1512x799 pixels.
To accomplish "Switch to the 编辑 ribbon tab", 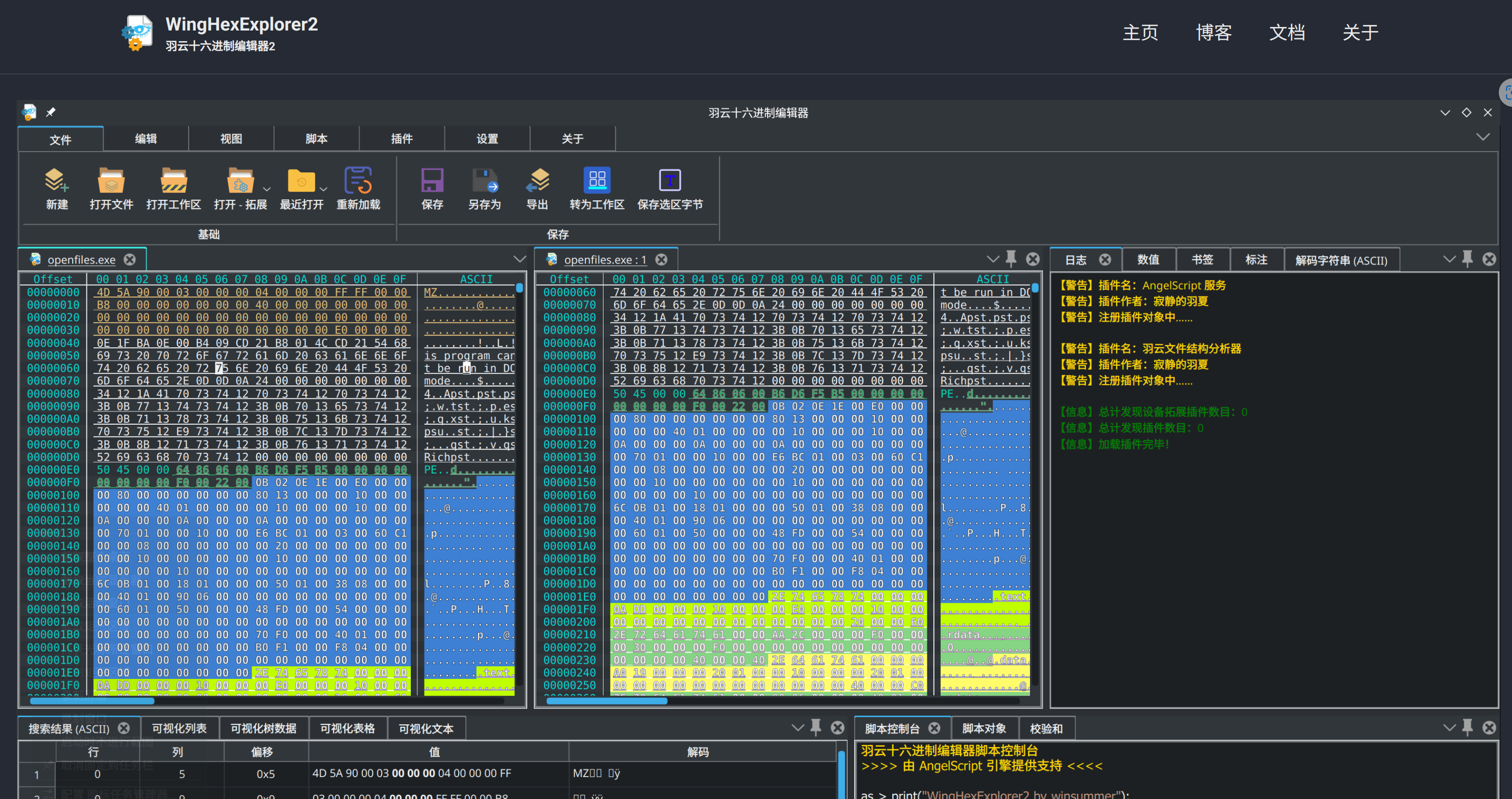I will point(145,139).
